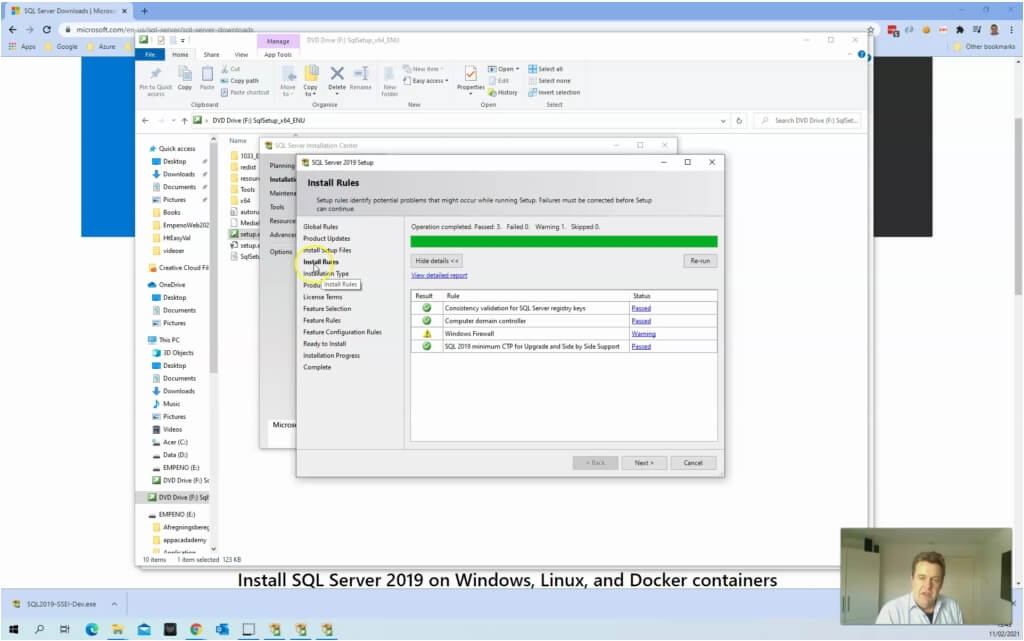
Task: Click the Delete icon in the ribbon
Action: pyautogui.click(x=337, y=76)
